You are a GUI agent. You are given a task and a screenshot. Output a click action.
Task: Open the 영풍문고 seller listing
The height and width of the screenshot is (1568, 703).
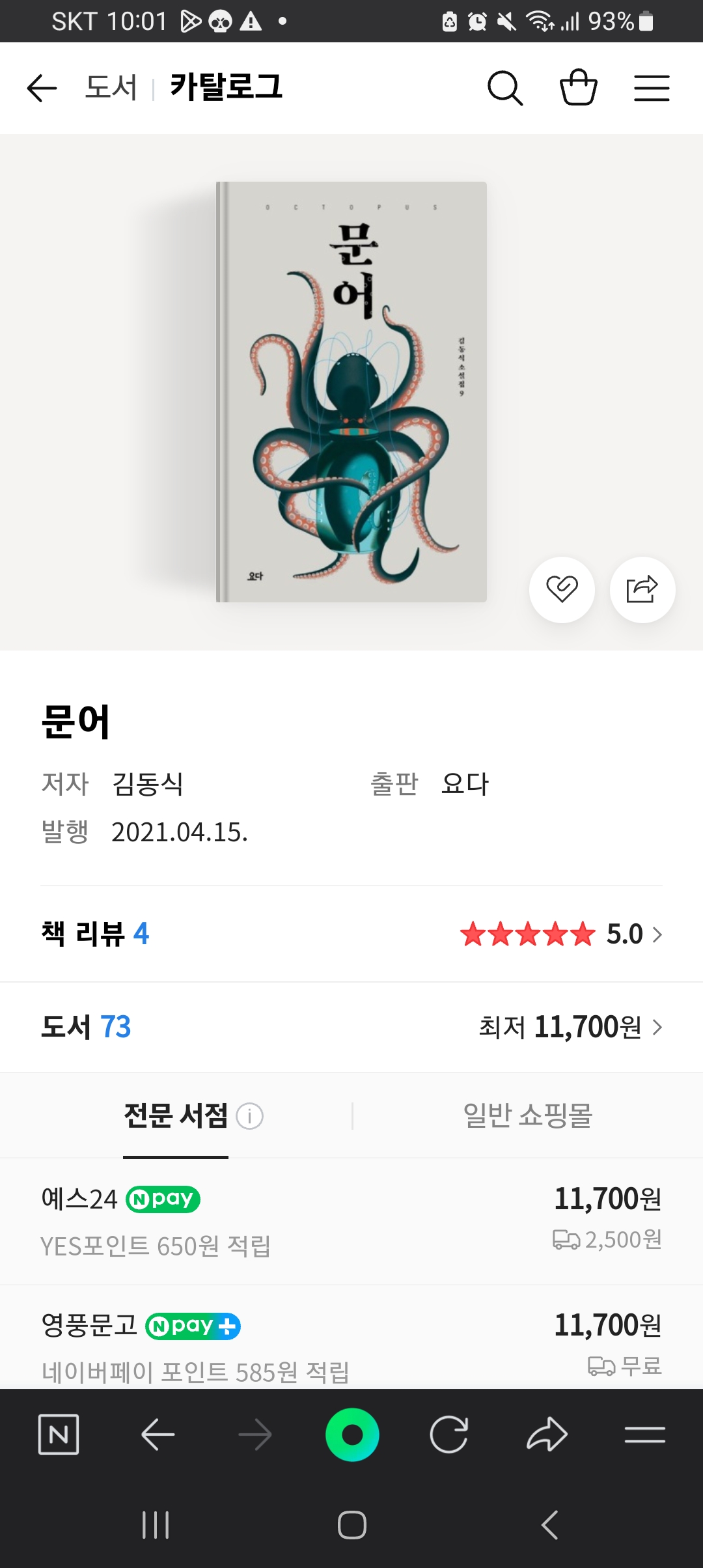pyautogui.click(x=90, y=1325)
